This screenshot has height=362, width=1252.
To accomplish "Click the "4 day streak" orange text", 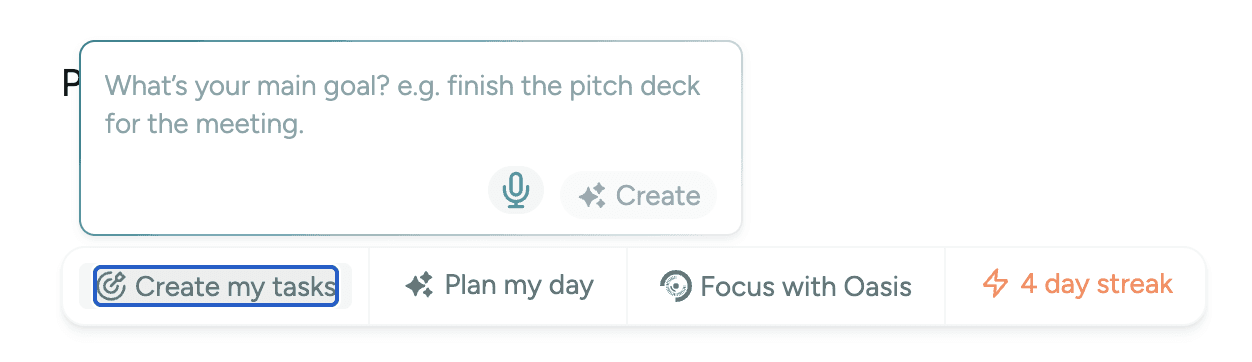I will 1096,285.
